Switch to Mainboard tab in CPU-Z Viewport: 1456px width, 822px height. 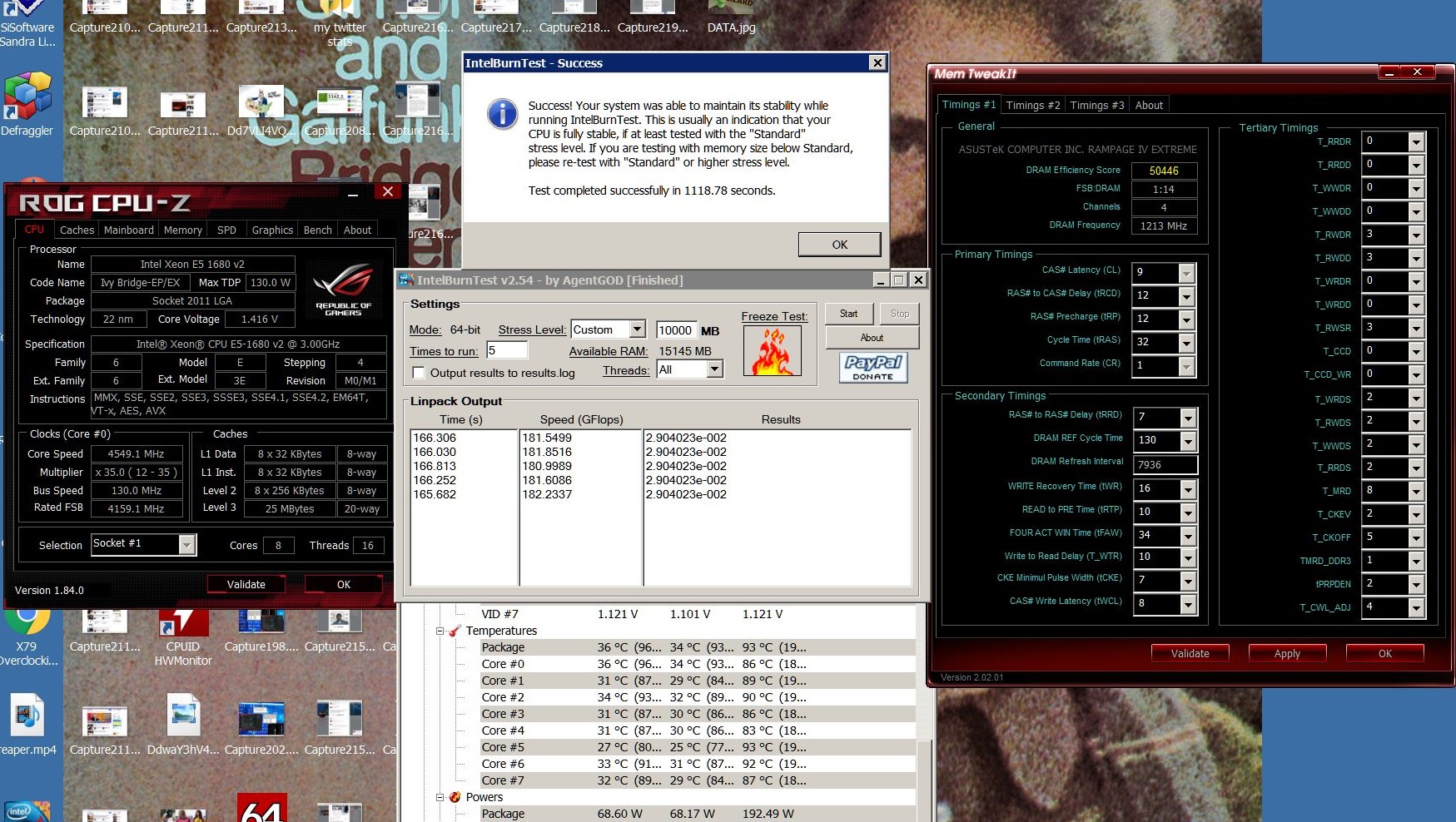(x=128, y=230)
